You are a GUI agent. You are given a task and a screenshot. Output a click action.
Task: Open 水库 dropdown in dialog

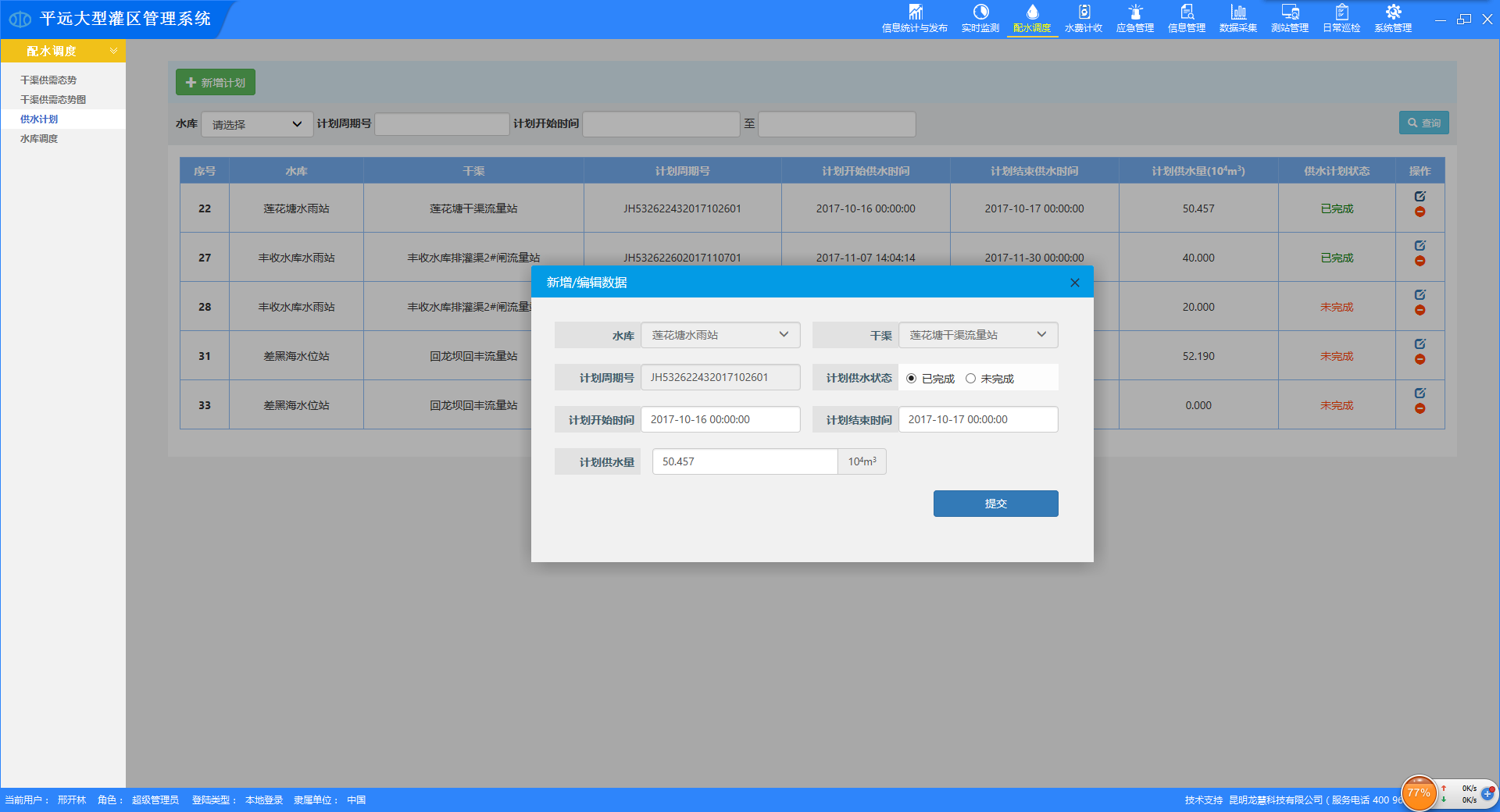tap(720, 335)
